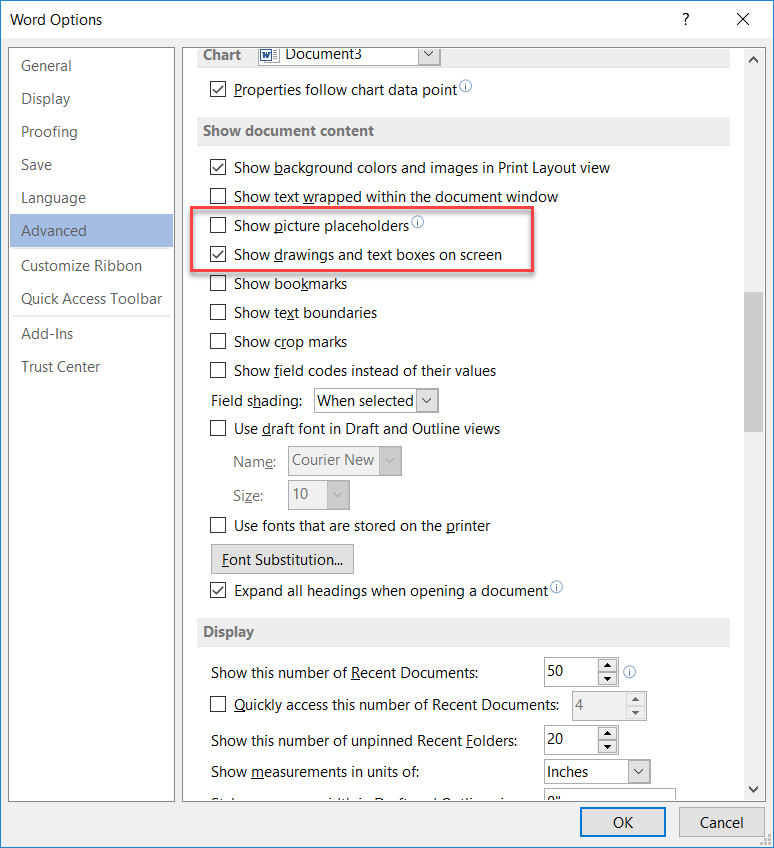Enable Show crop marks checkbox

(218, 341)
